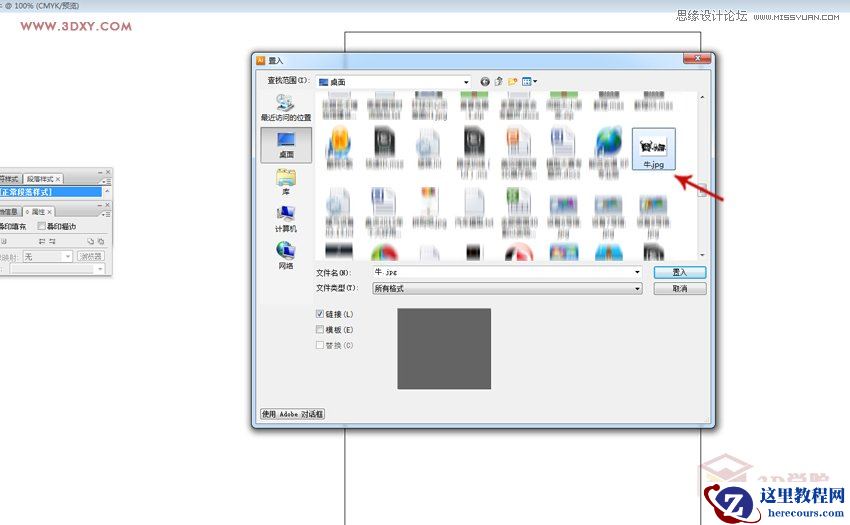Viewport: 850px width, 525px height.
Task: Expand the URL dropdown in 属性 panel
Action: coord(100,269)
